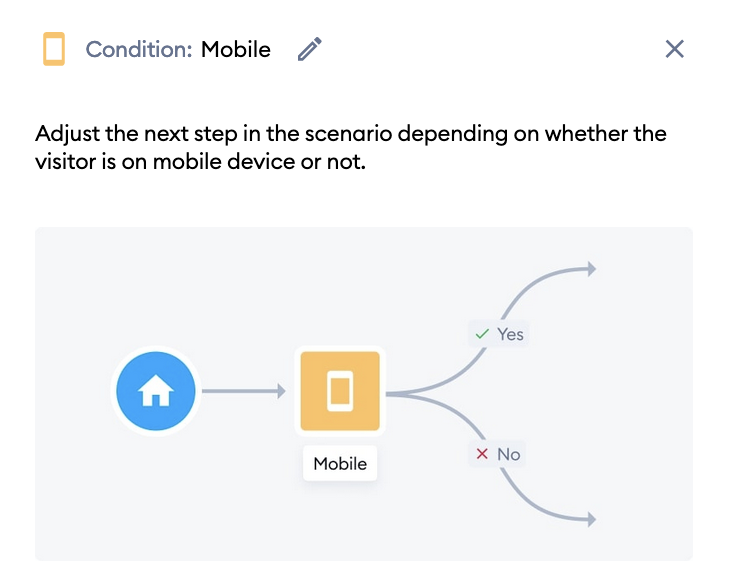Close the Condition Mobile panel
Screen dimensions: 734x584
coord(675,49)
